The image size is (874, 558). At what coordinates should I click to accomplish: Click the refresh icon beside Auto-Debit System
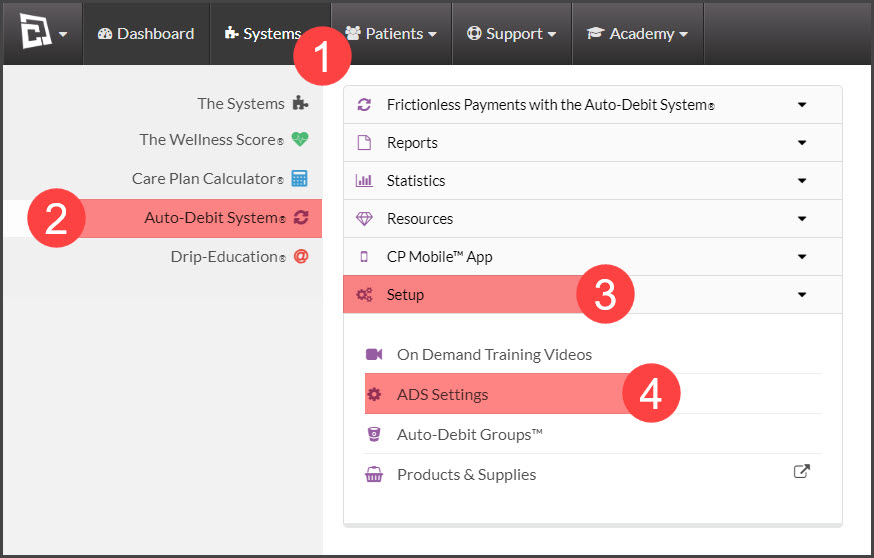click(x=301, y=217)
